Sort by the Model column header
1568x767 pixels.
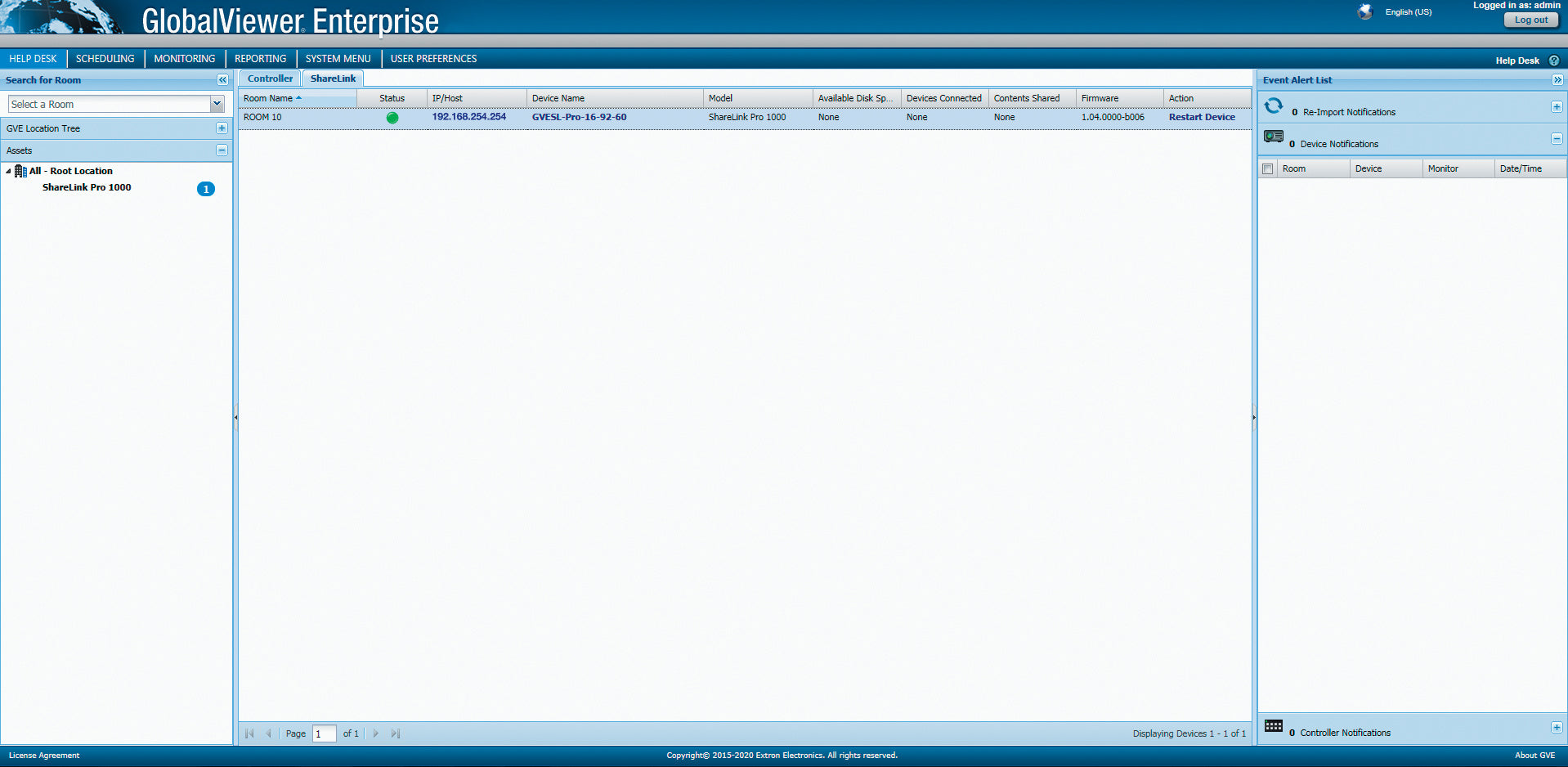(758, 98)
